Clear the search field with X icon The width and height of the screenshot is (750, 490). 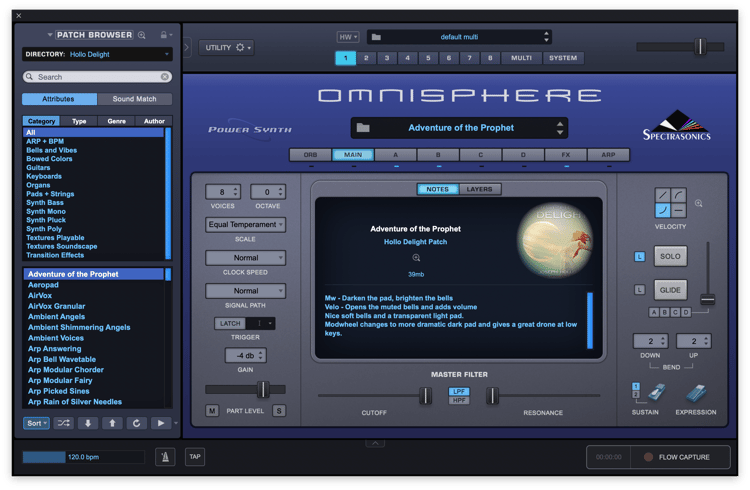[165, 77]
